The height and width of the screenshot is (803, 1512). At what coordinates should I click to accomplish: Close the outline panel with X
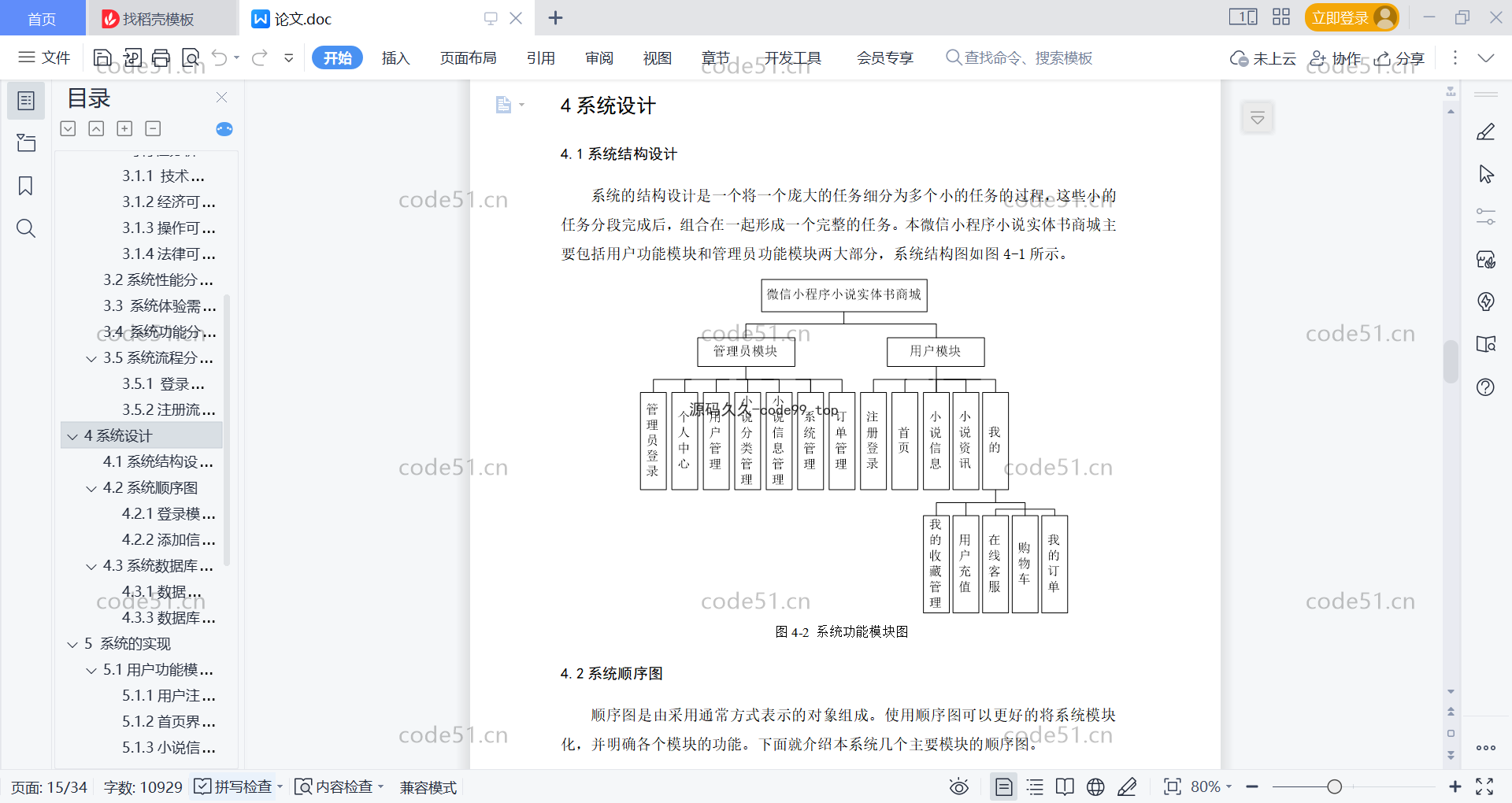click(221, 97)
